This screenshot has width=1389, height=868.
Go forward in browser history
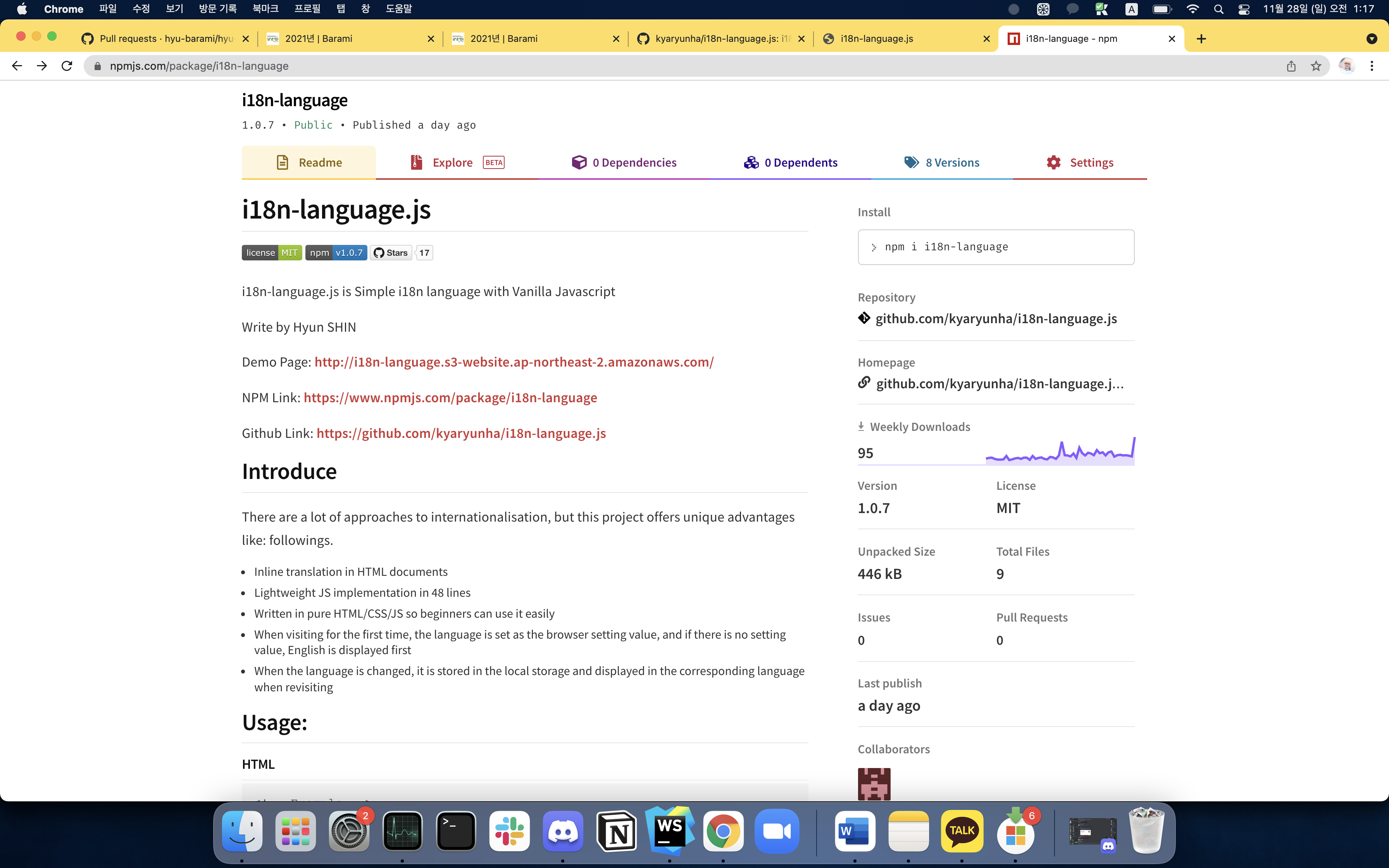[42, 66]
